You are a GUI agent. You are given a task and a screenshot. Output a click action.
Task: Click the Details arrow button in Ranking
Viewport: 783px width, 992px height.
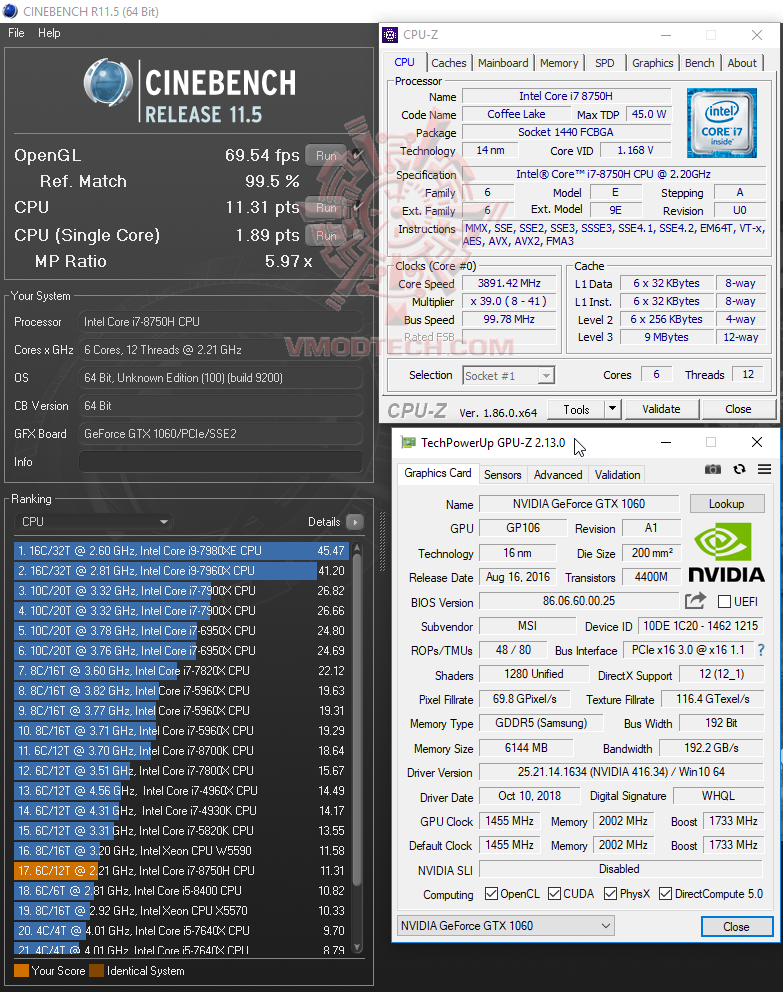click(x=355, y=522)
